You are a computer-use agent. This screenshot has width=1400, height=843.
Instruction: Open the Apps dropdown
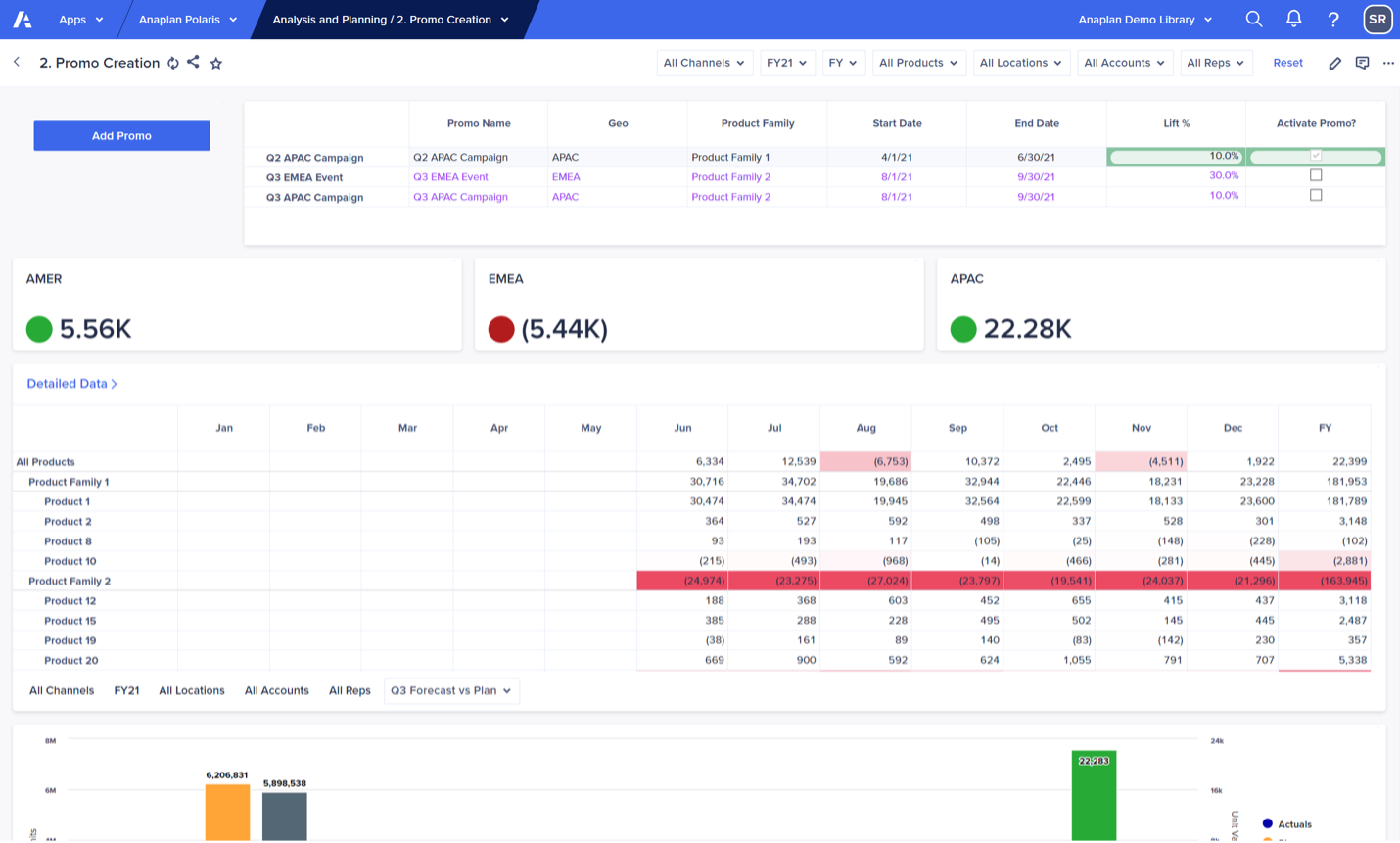(80, 20)
